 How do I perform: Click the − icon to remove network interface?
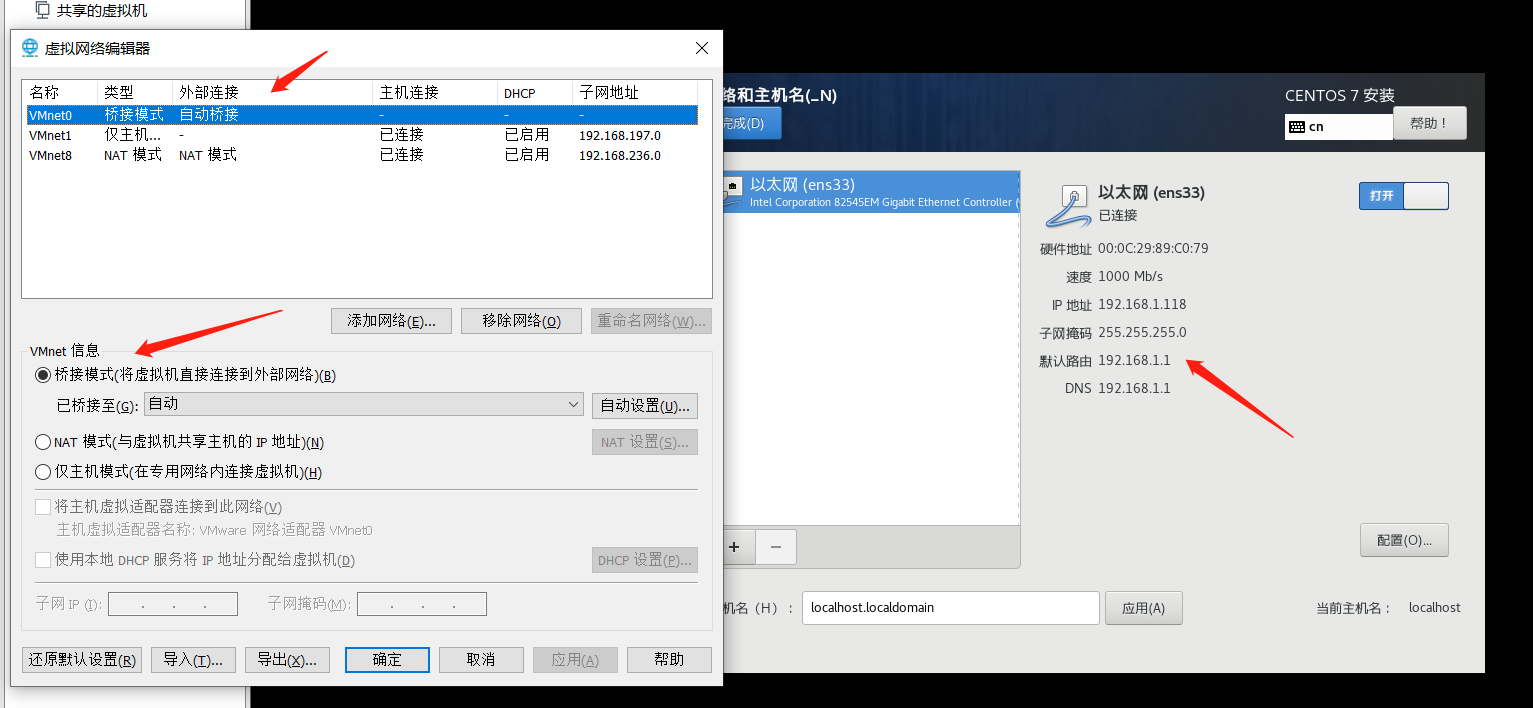click(776, 547)
